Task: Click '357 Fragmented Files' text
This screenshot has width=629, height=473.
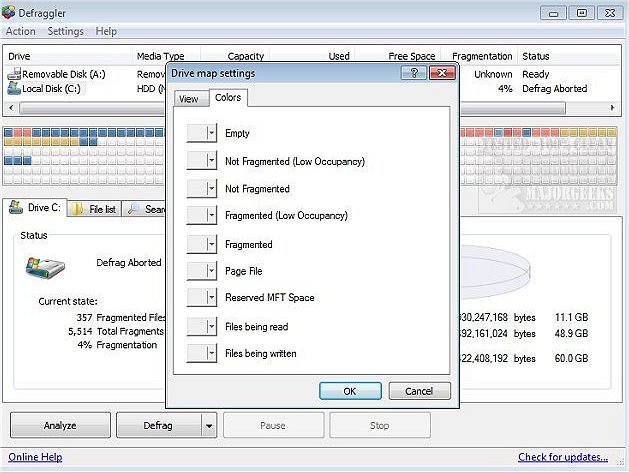Action: pyautogui.click(x=121, y=317)
